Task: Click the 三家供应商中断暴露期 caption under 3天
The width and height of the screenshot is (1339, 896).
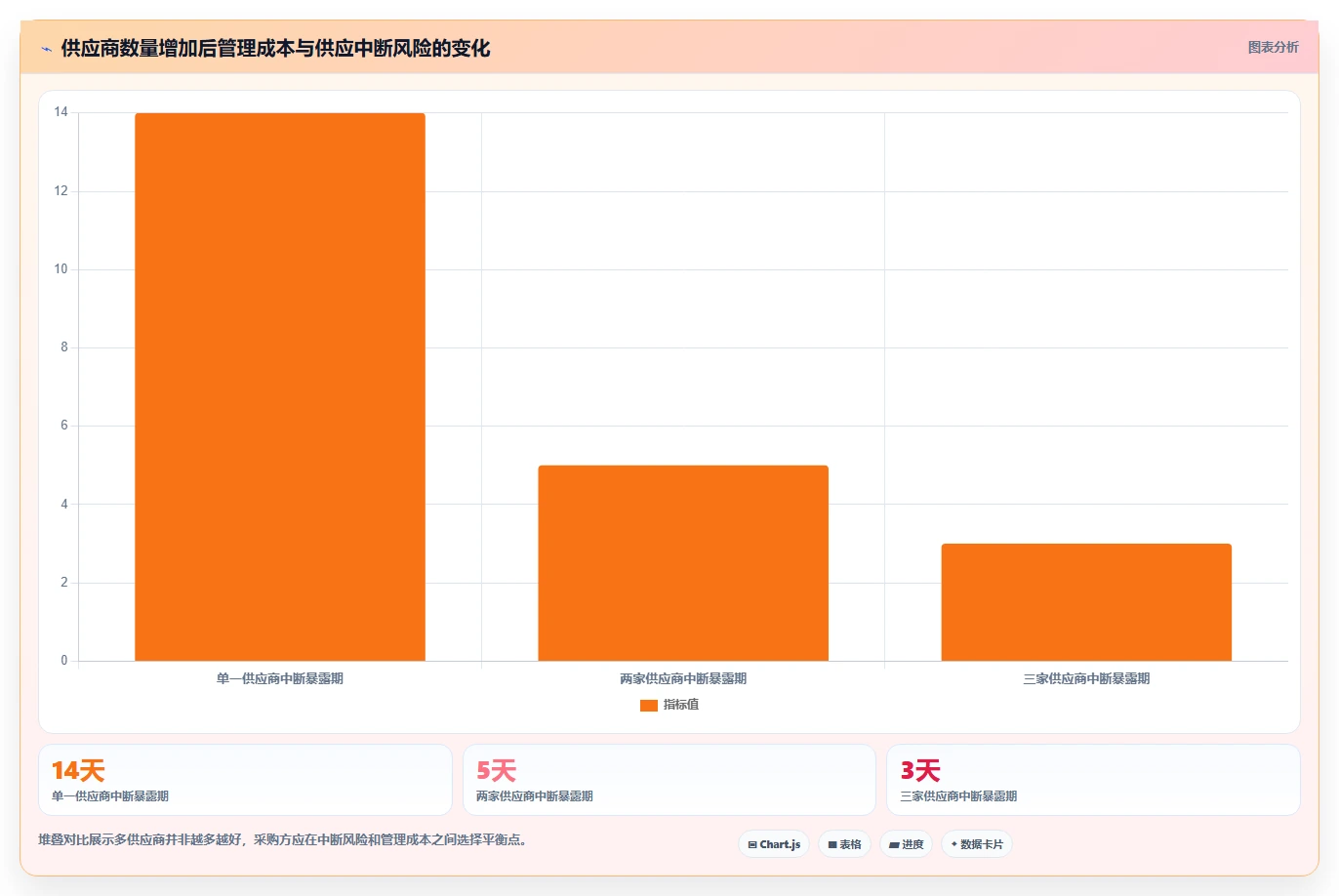Action: click(958, 796)
